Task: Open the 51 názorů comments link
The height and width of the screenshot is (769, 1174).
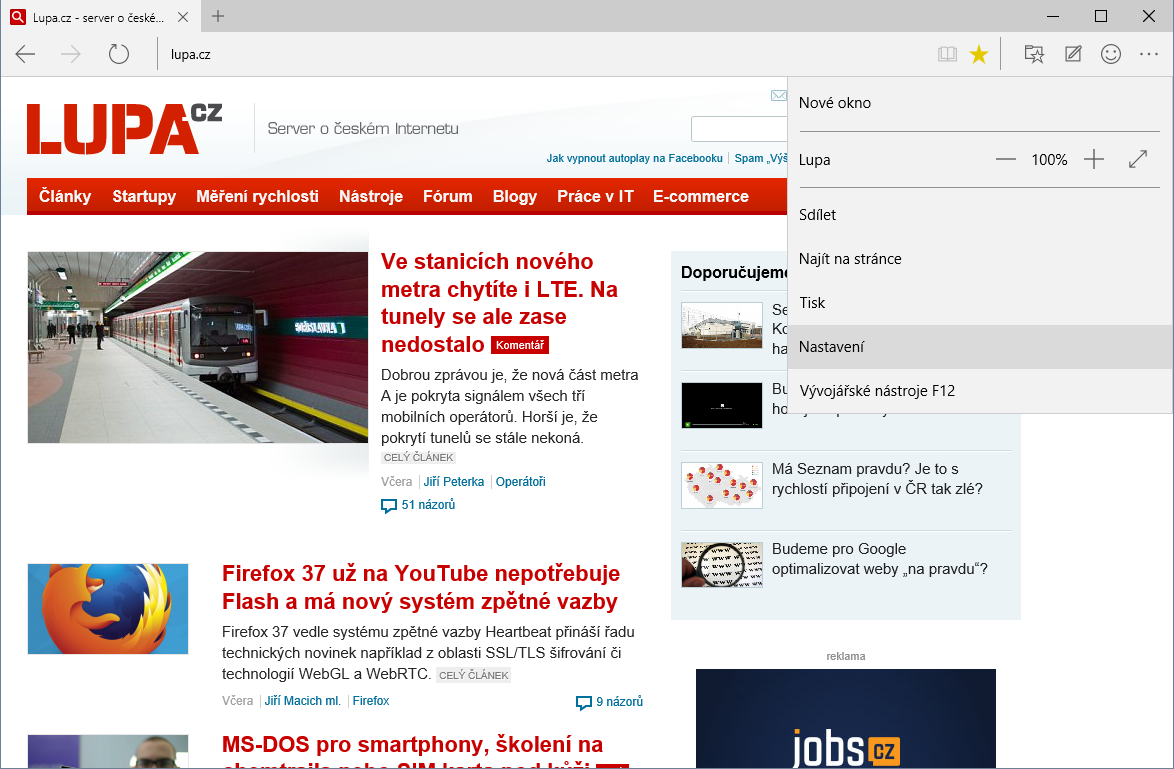Action: 428,505
